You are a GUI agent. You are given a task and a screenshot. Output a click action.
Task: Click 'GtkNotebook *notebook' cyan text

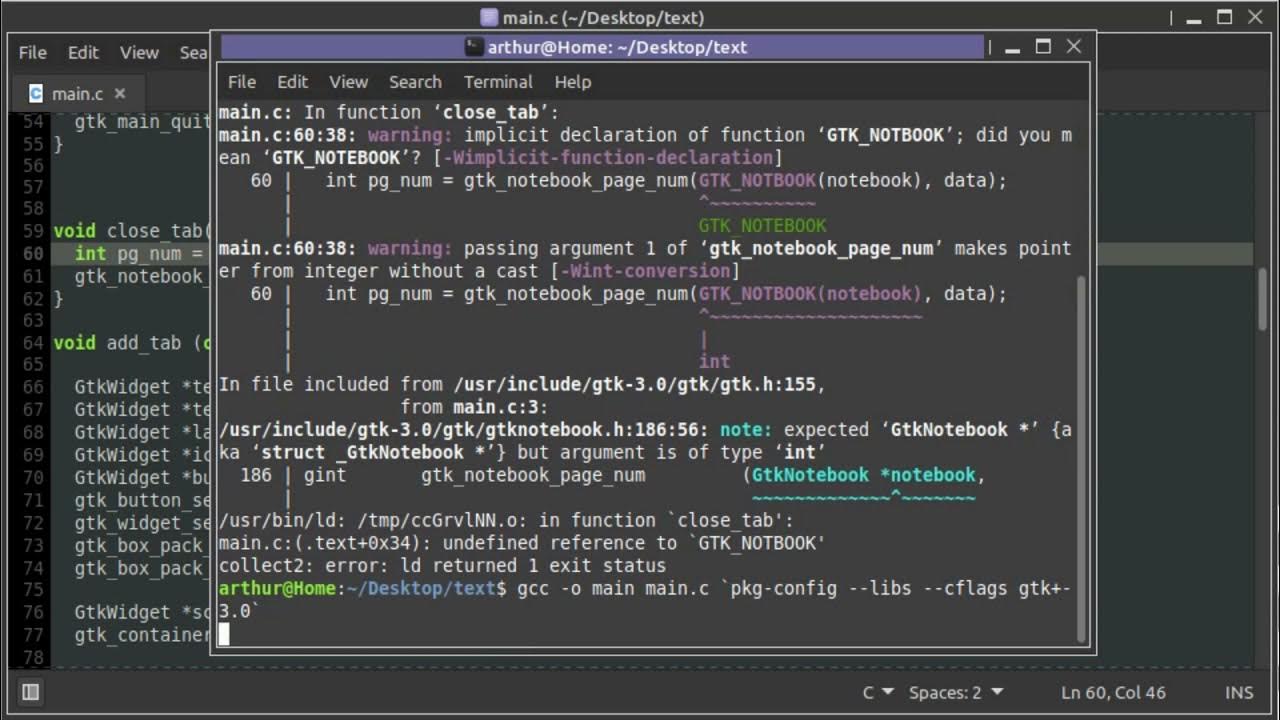[863, 475]
